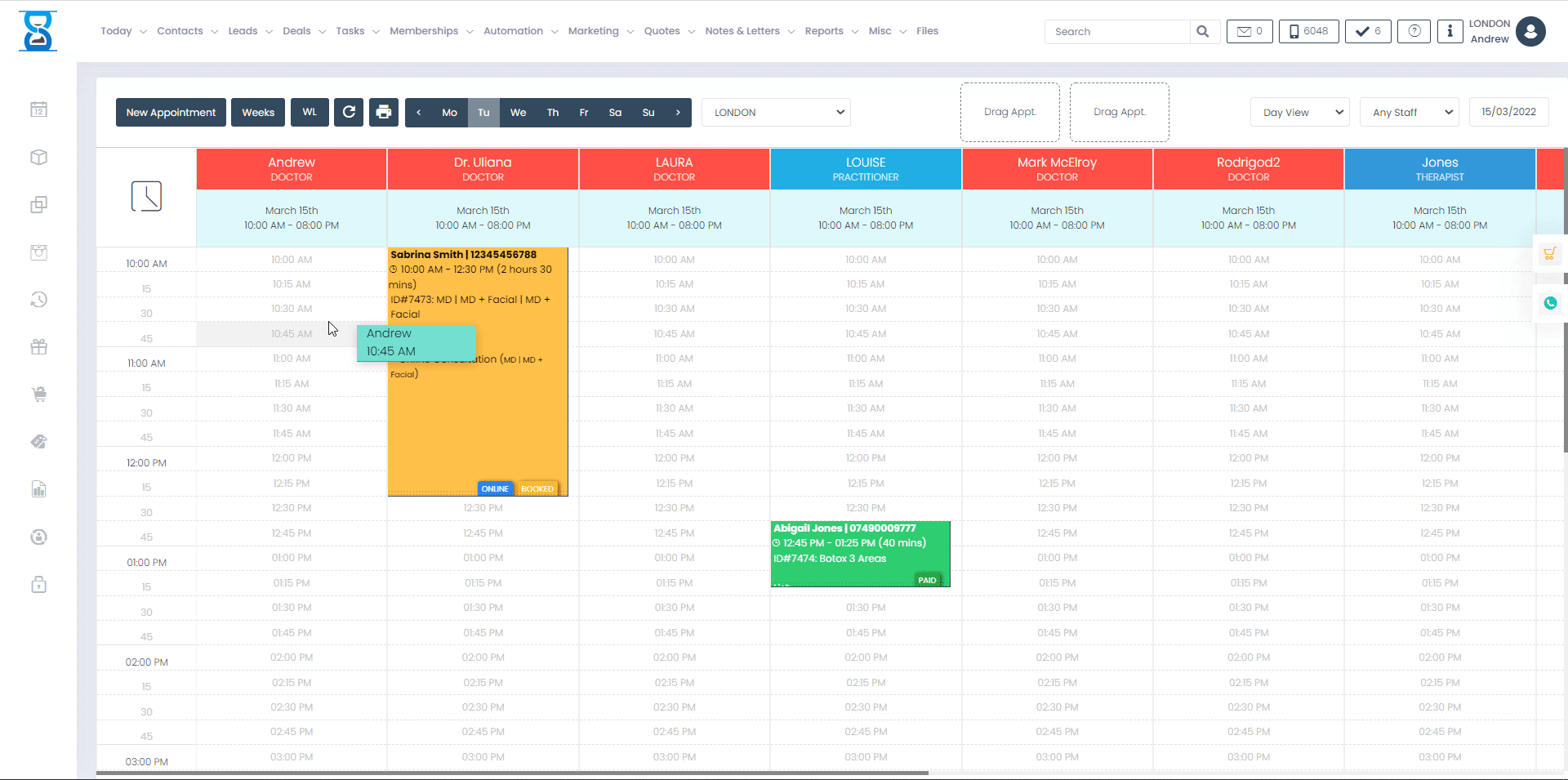This screenshot has width=1568, height=780.
Task: Open the LONDON location dropdown
Action: click(x=776, y=113)
